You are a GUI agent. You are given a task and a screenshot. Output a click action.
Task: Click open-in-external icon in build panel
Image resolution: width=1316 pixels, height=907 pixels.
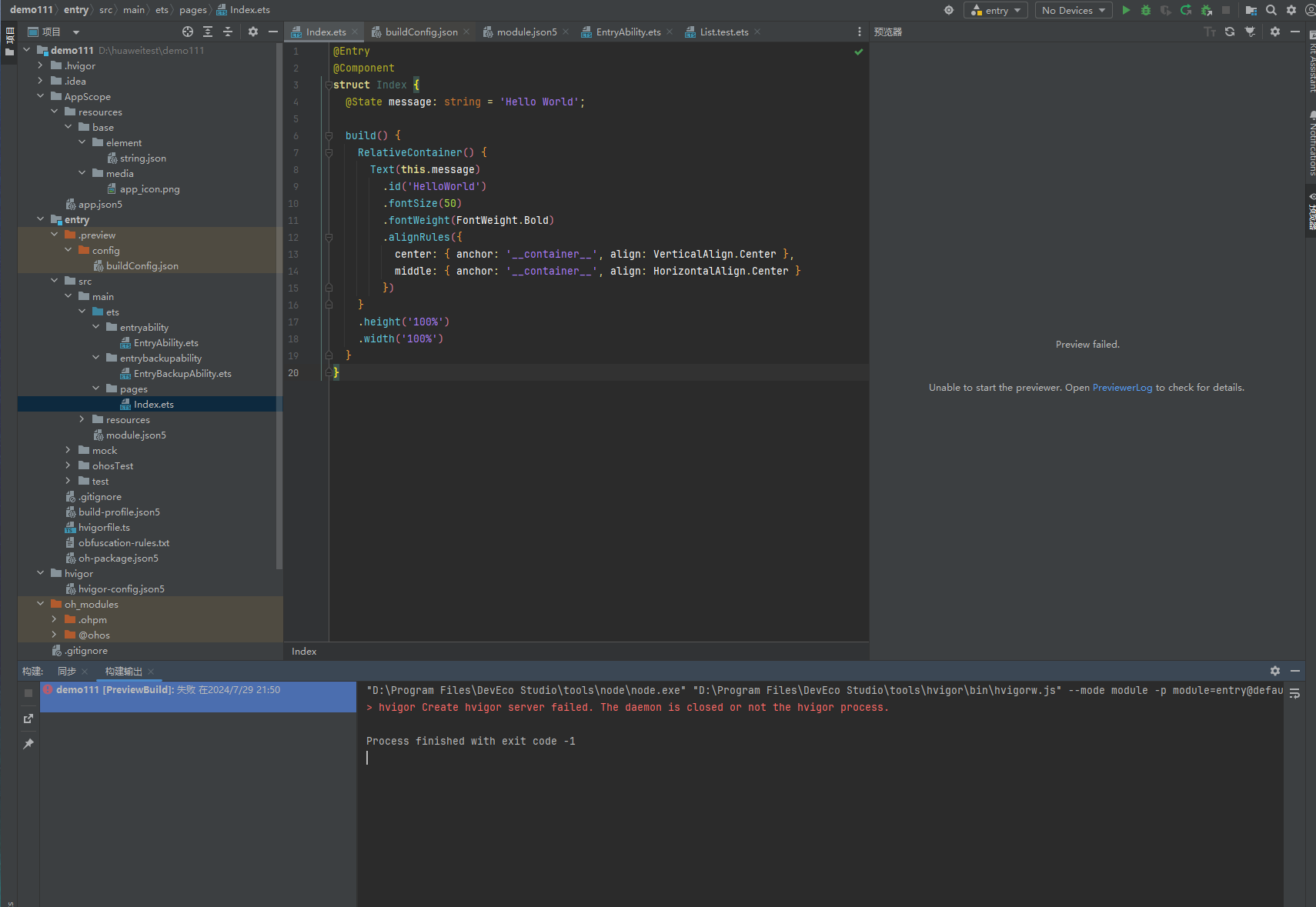28,719
